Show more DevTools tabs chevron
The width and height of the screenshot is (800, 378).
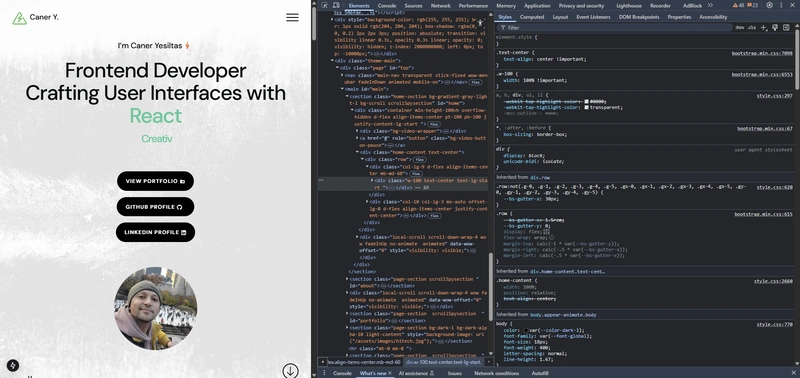[x=710, y=5]
